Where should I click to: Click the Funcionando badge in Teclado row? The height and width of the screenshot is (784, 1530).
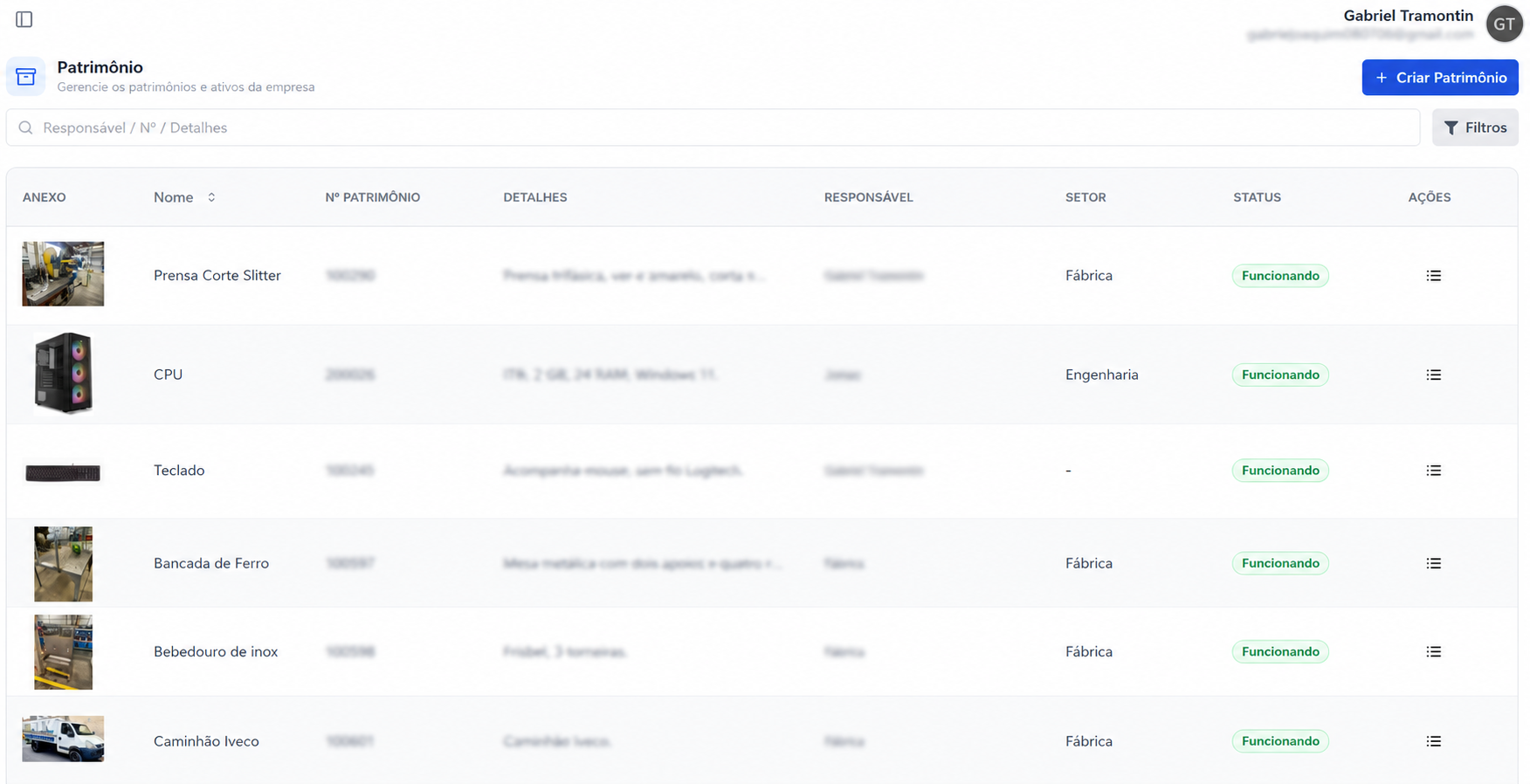pos(1280,471)
